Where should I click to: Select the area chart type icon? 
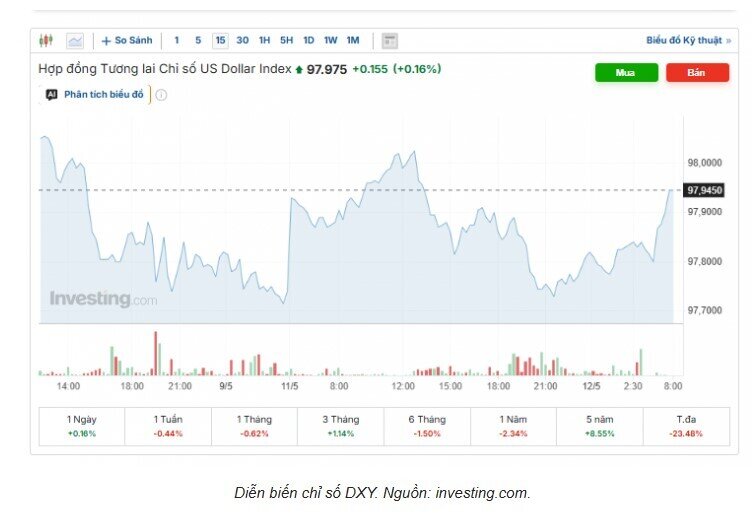tap(75, 40)
